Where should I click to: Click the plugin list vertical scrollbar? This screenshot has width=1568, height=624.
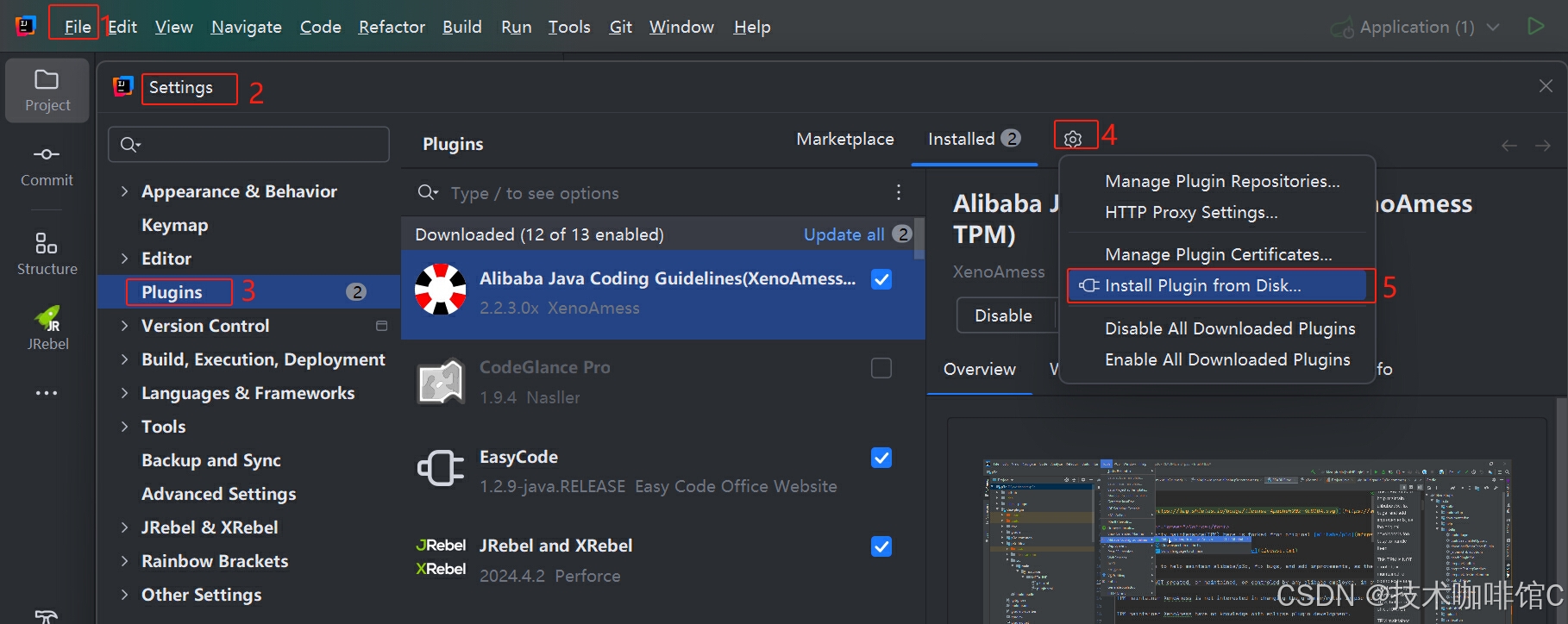click(919, 239)
